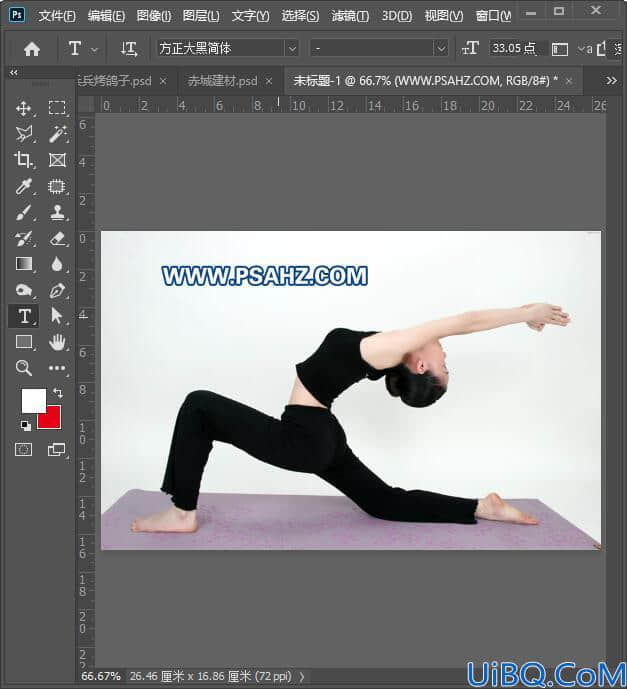This screenshot has height=689, width=627.
Task: Click document size info 26.46 厘米 x 16.86 厘米
Action: click(210, 676)
